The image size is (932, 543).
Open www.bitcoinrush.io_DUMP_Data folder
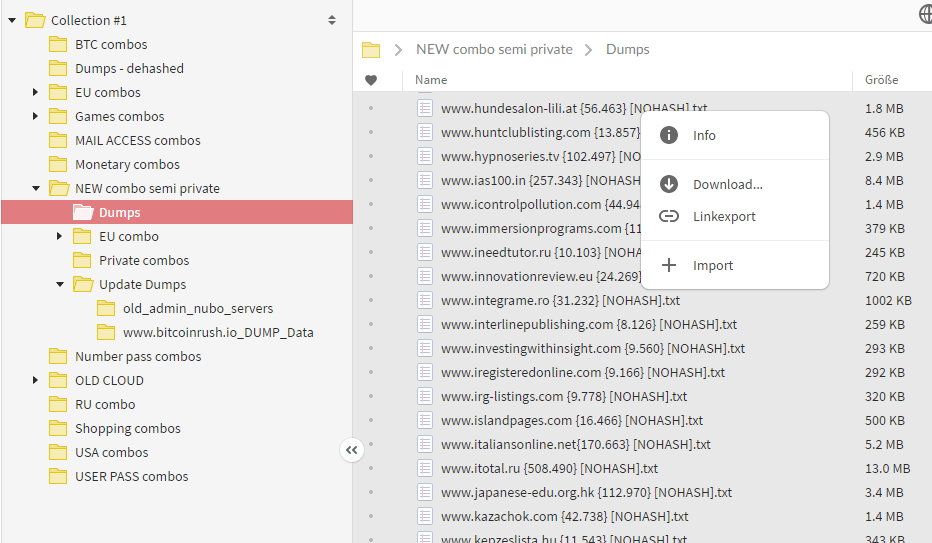tap(218, 333)
